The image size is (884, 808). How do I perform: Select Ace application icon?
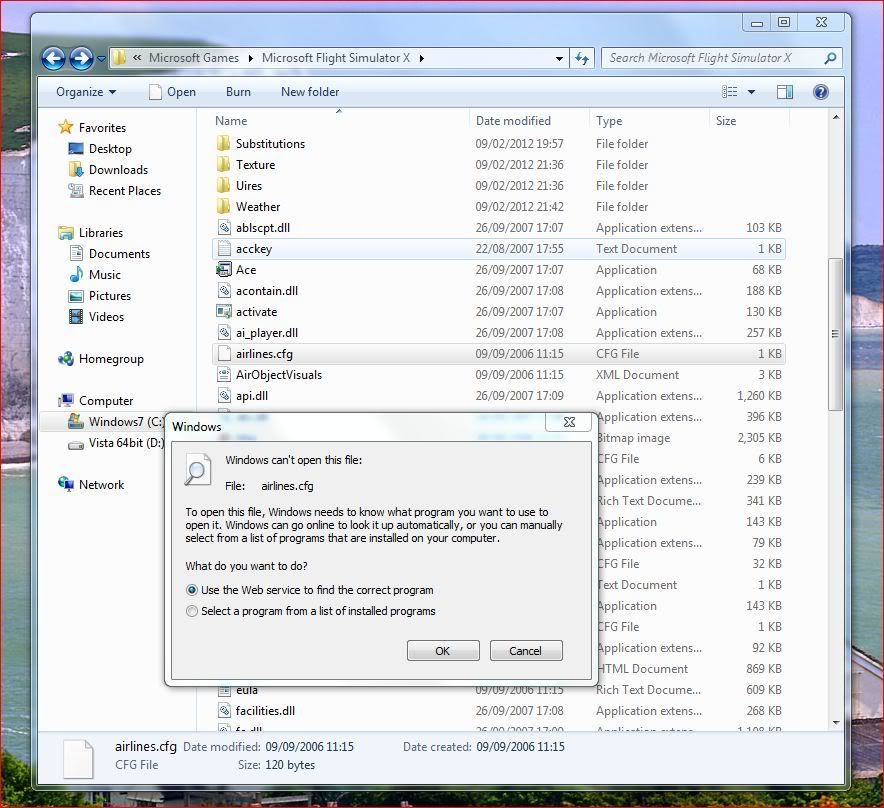(x=224, y=270)
